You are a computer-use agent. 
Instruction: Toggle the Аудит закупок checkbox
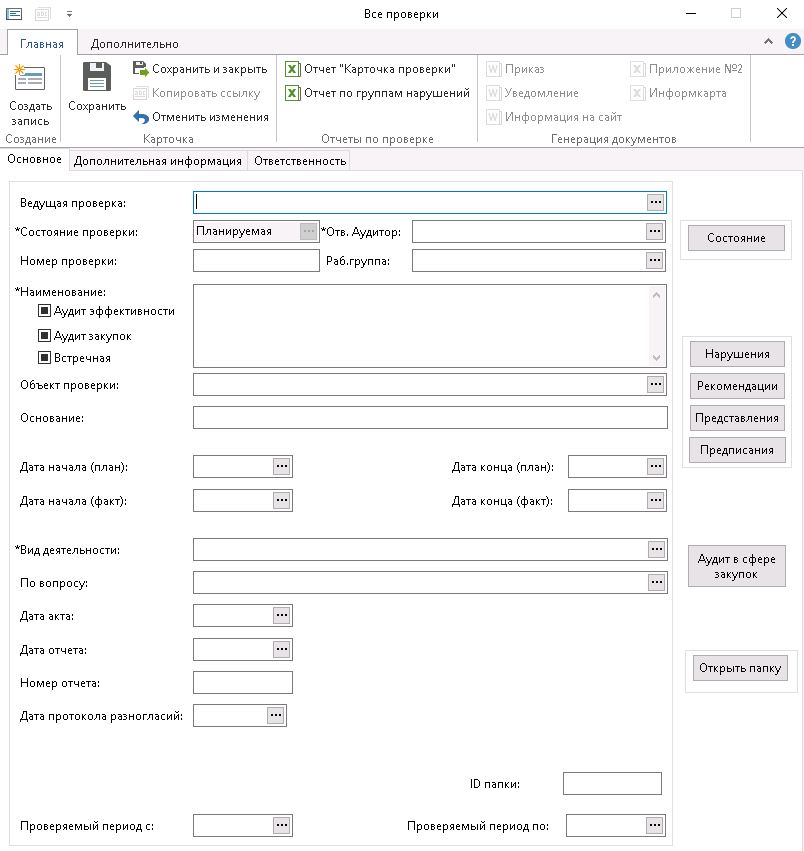coord(45,335)
